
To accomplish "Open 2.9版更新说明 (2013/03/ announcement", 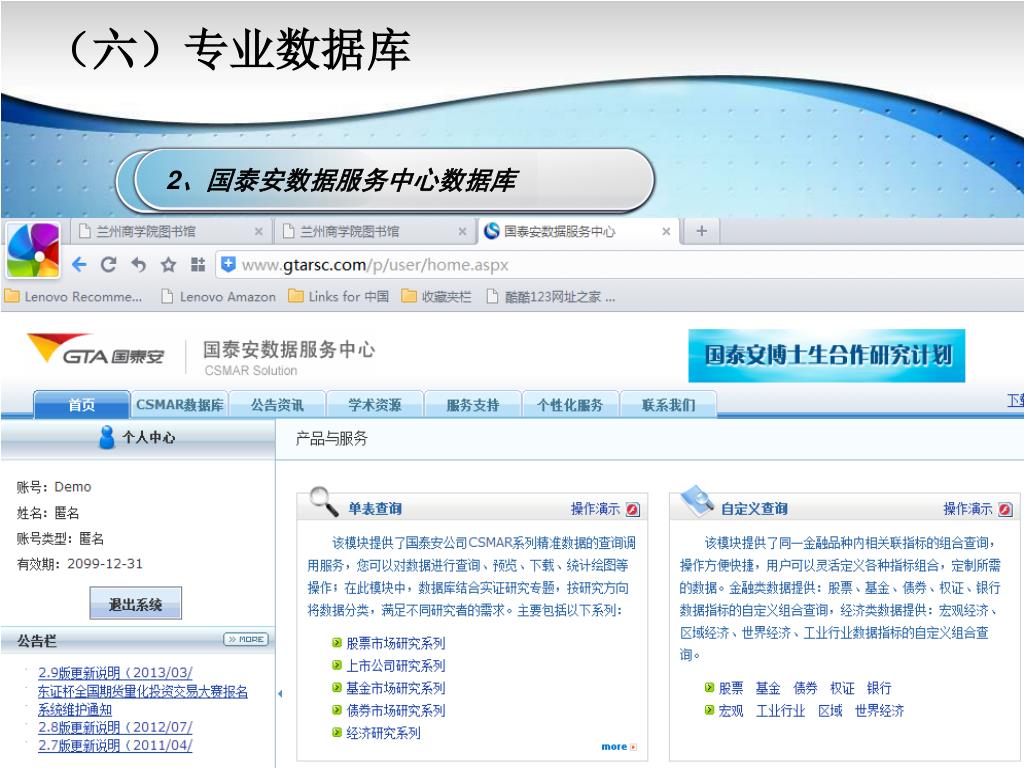I will 115,673.
